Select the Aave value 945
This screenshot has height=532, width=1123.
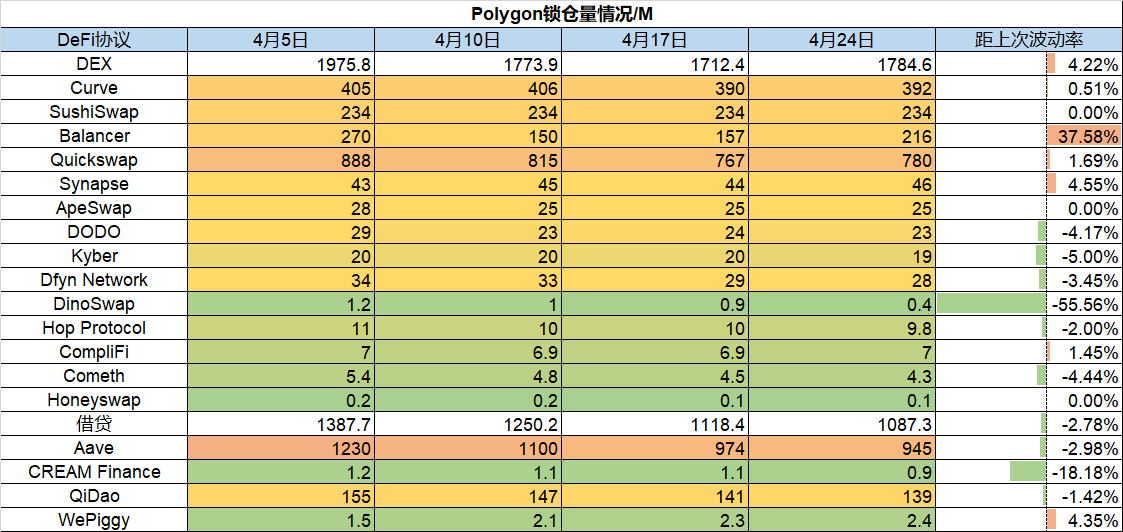coord(842,448)
